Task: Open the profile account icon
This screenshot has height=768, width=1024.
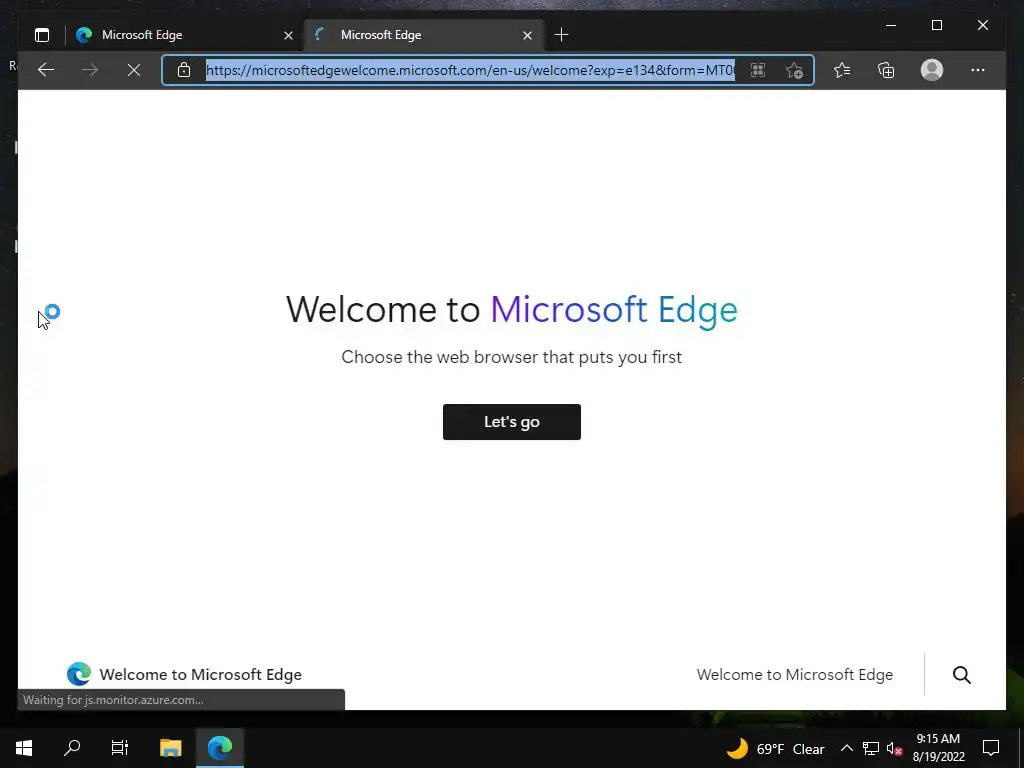Action: 932,70
